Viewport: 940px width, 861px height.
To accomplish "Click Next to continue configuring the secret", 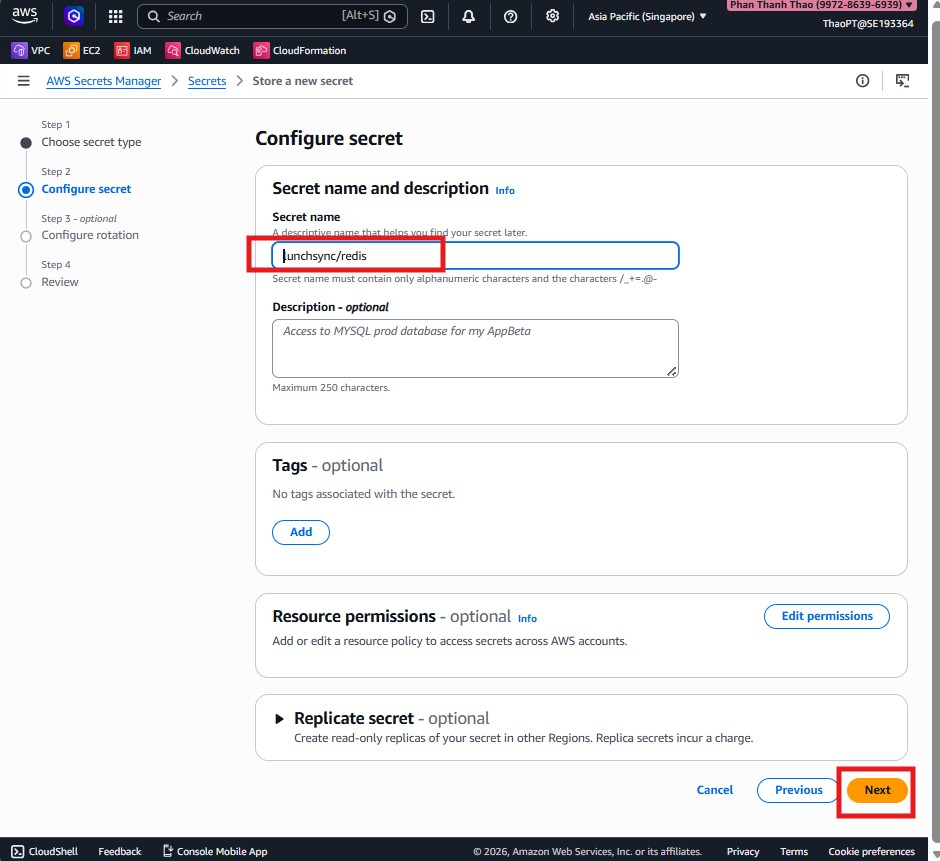I will (876, 790).
